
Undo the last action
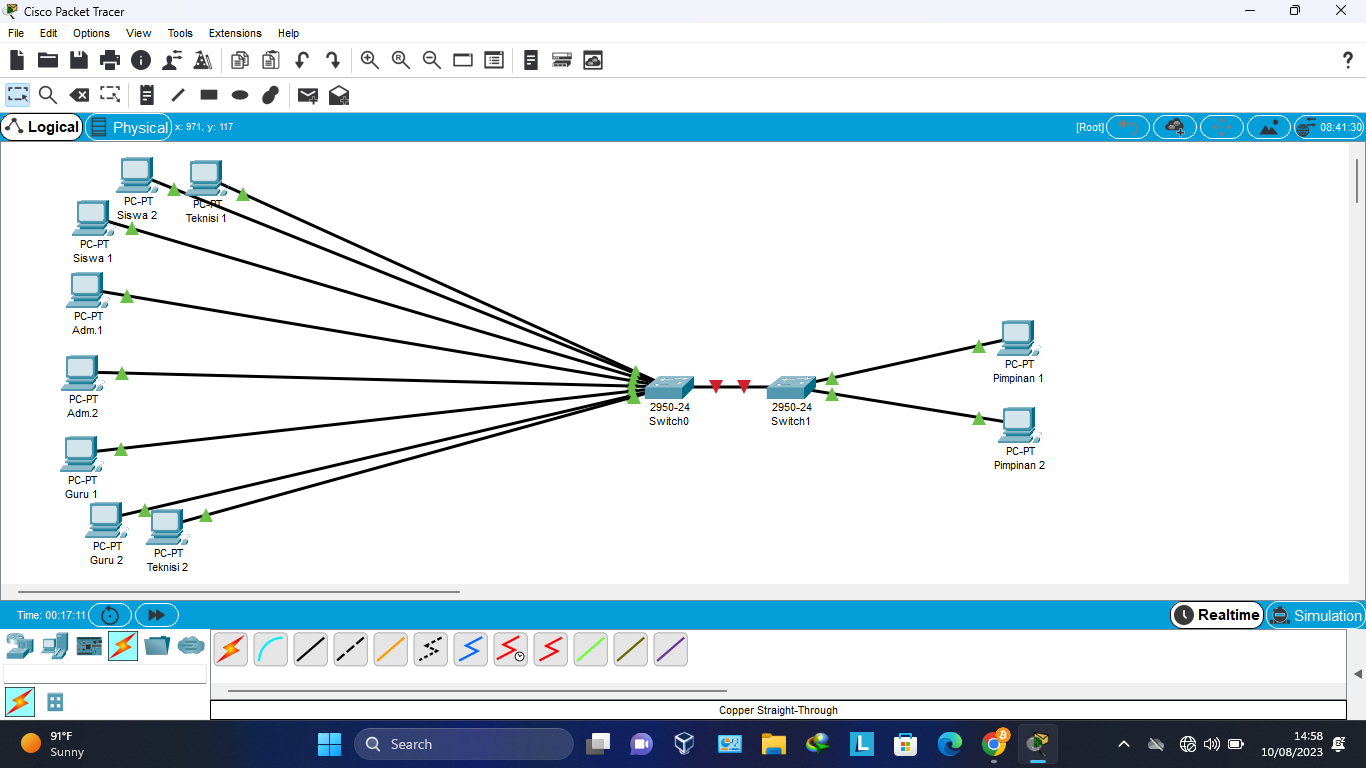pyautogui.click(x=301, y=60)
